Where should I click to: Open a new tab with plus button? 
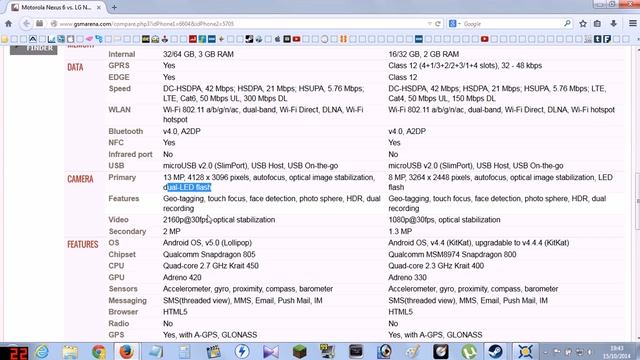point(114,7)
